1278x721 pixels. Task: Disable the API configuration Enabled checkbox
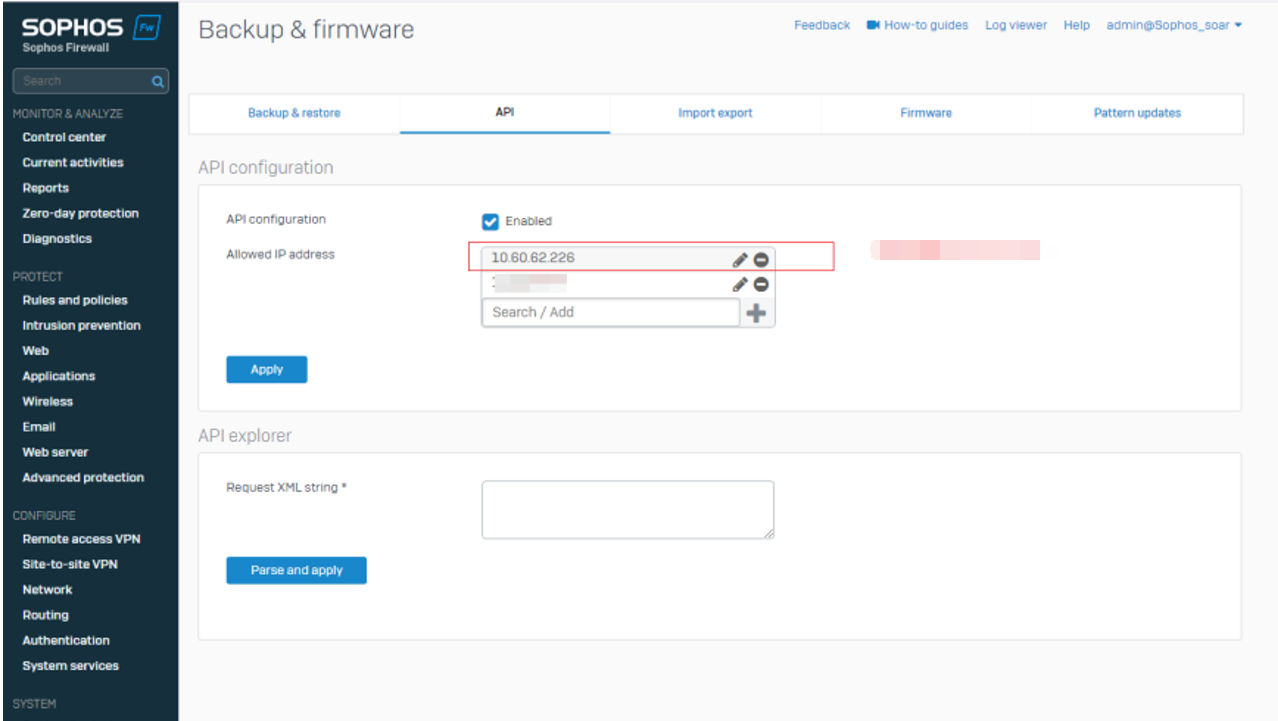coord(491,221)
